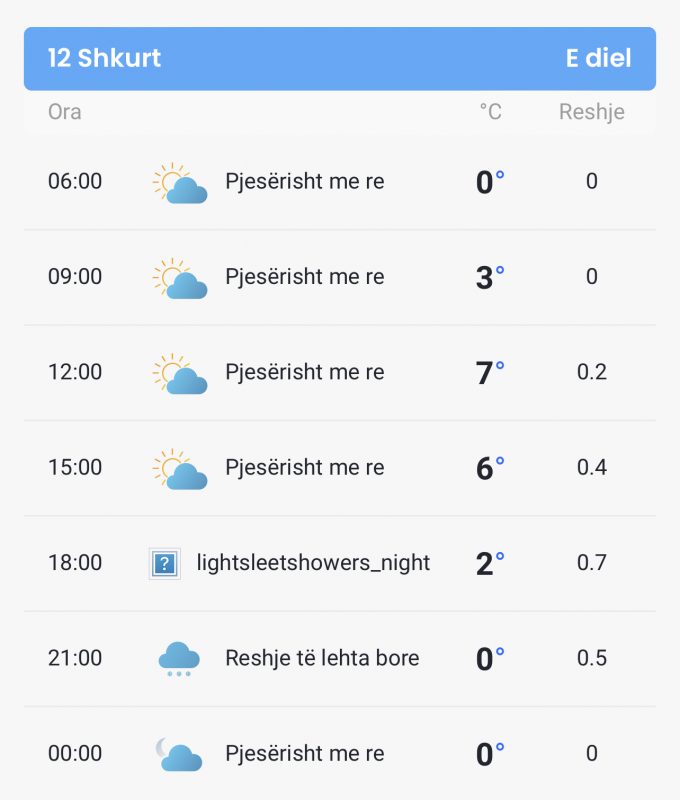Click the Reshje të lehta bore description
This screenshot has width=680, height=800.
pyautogui.click(x=322, y=658)
